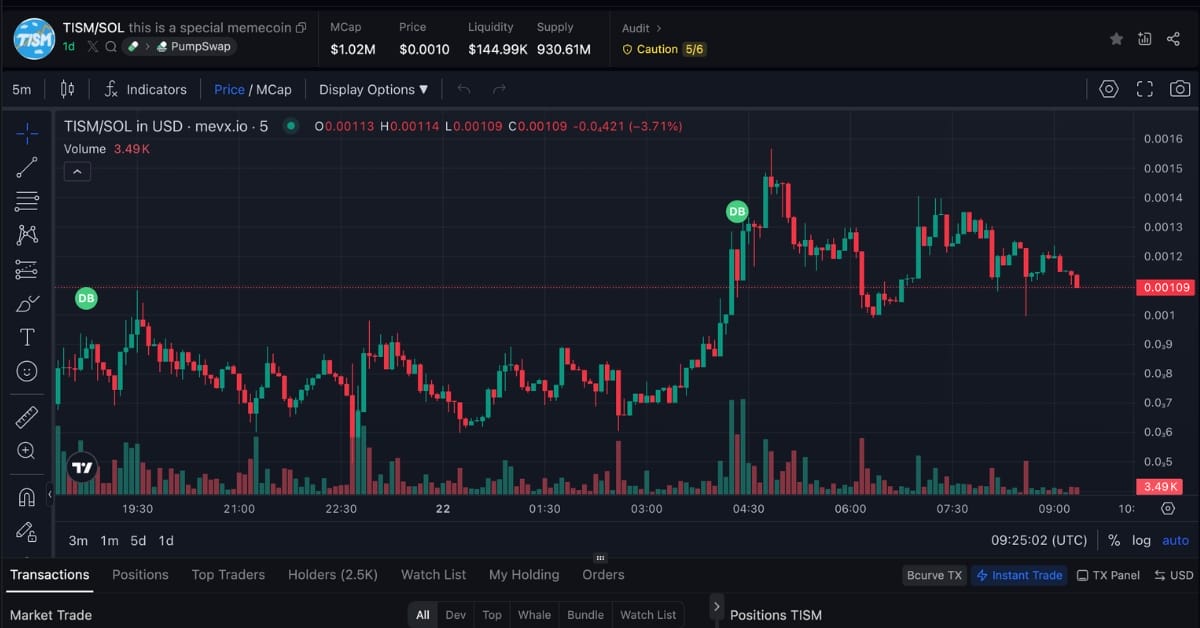
Task: Switch to the Top Traders tab
Action: coord(228,574)
